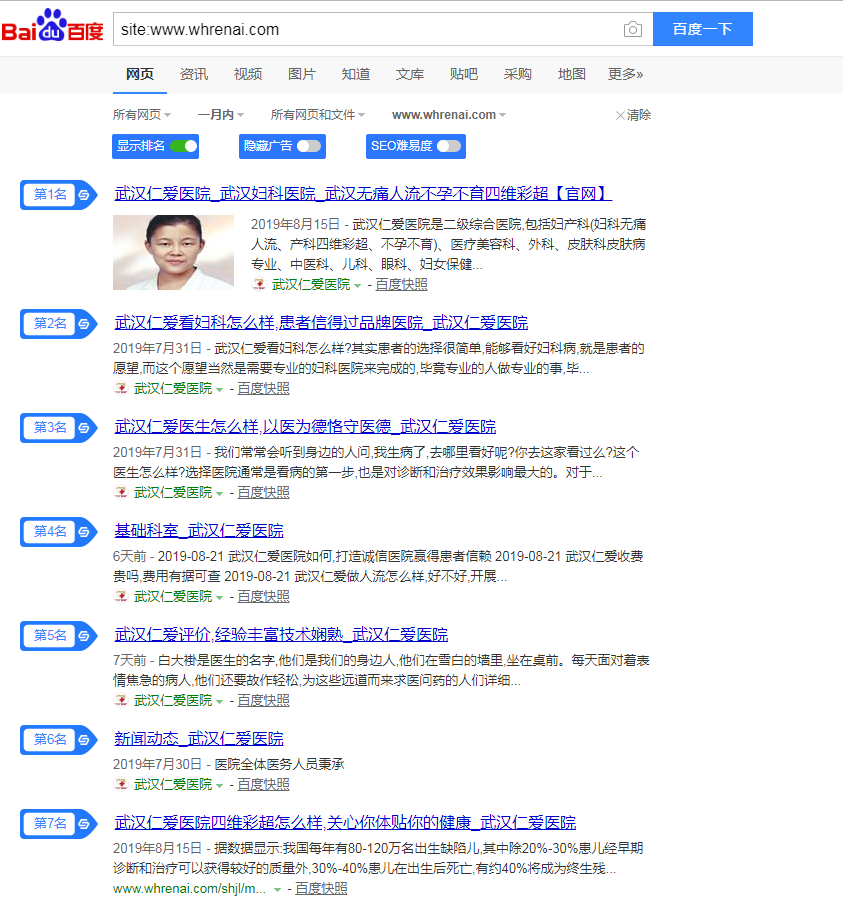Open the 武汉仁爱医生怎么样 result link
Image resolution: width=843 pixels, height=911 pixels.
pos(305,426)
